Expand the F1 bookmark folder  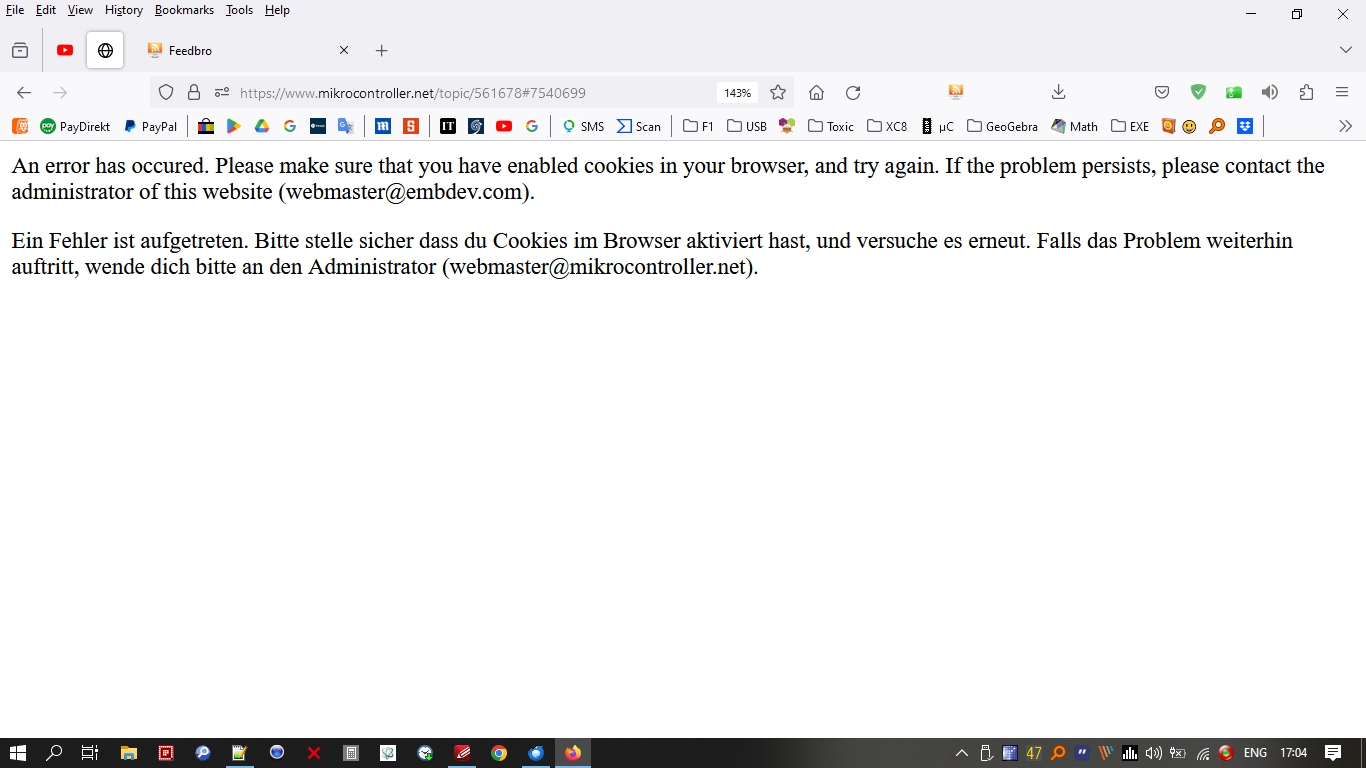(698, 126)
